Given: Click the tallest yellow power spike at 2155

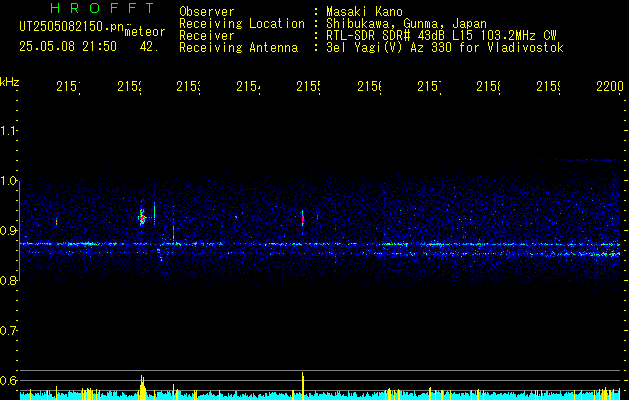Looking at the screenshot, I should (x=303, y=386).
